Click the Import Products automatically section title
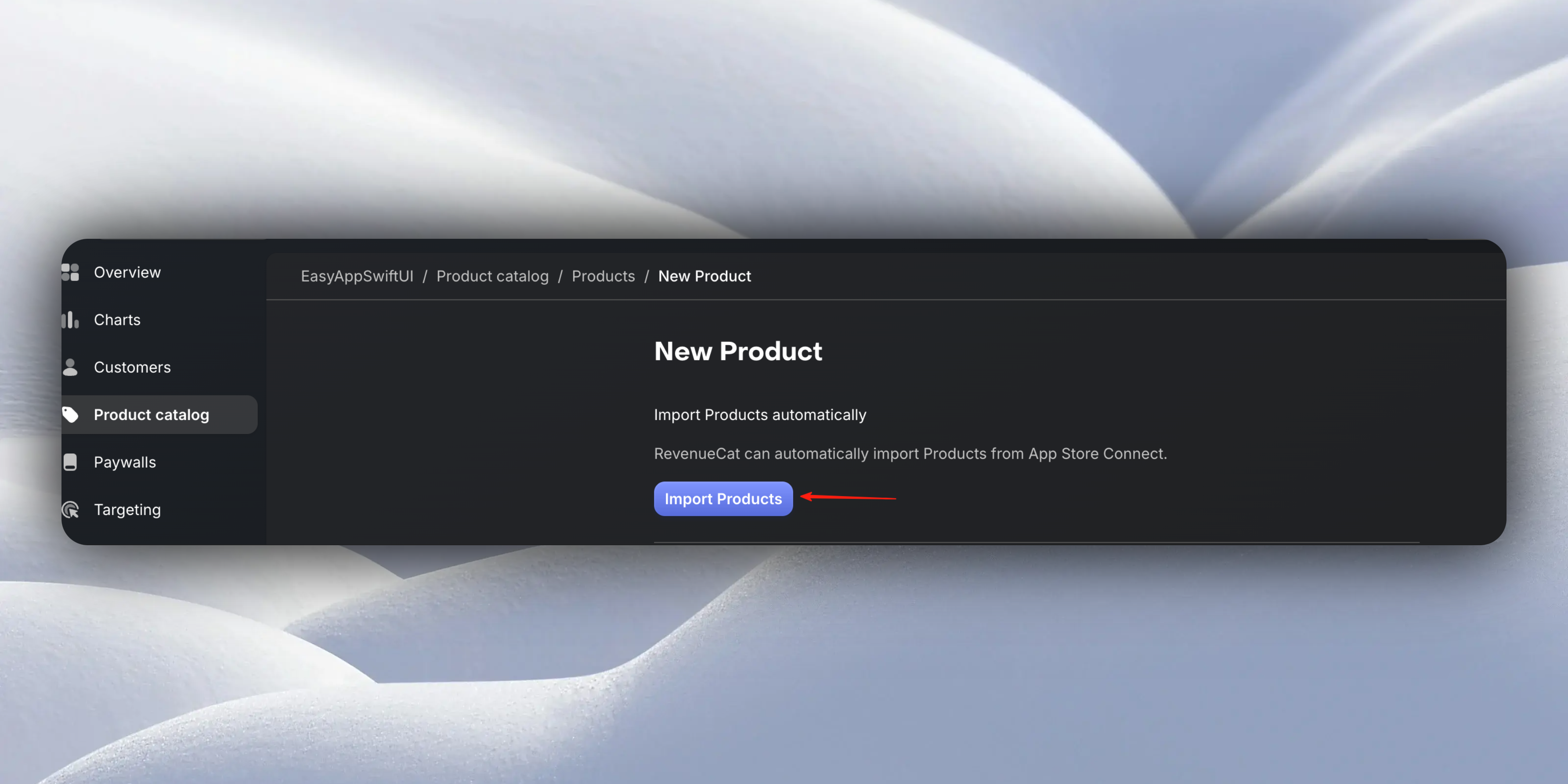Image resolution: width=1568 pixels, height=784 pixels. coord(760,414)
